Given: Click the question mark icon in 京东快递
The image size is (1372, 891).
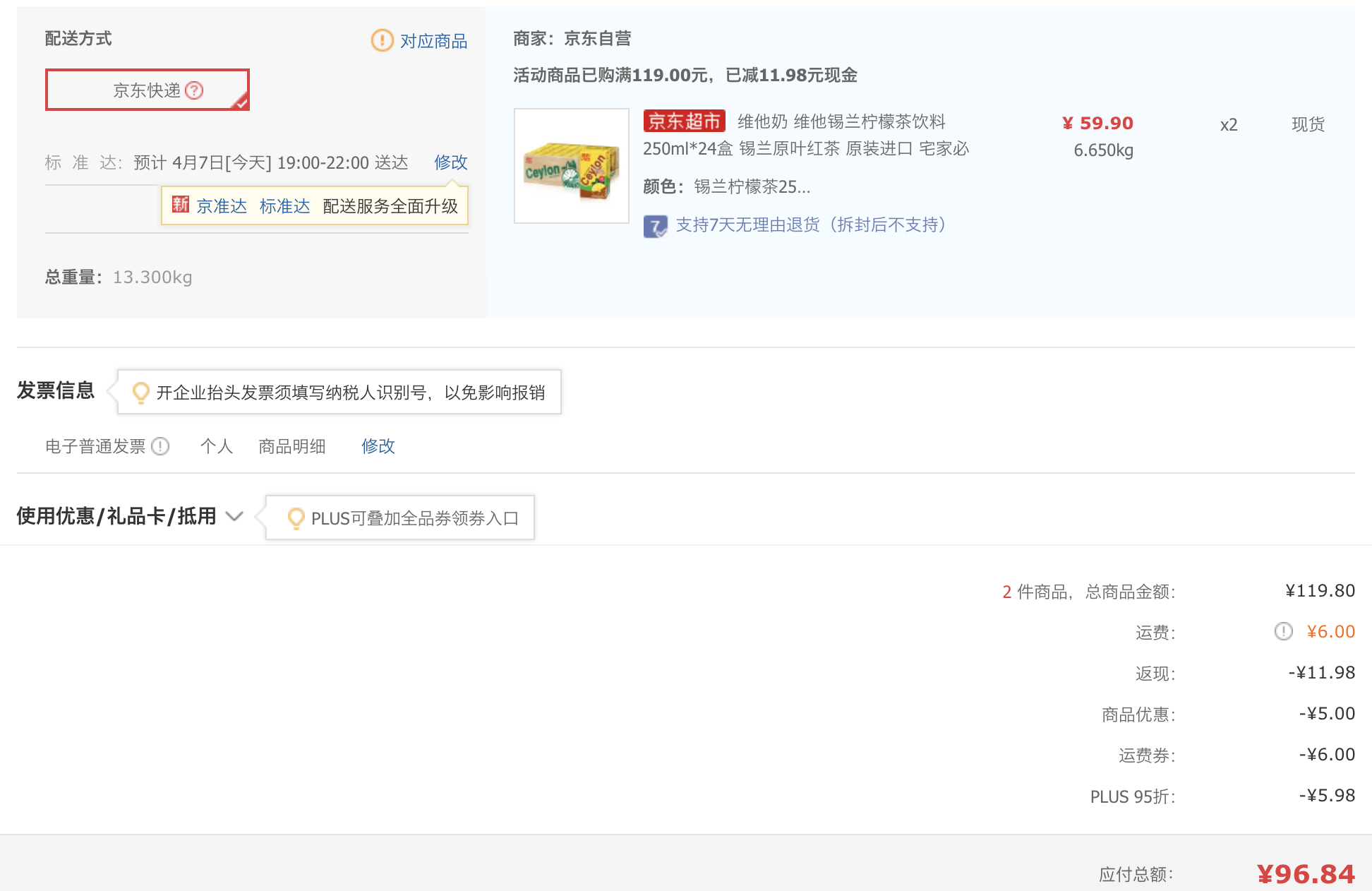Looking at the screenshot, I should pyautogui.click(x=194, y=90).
